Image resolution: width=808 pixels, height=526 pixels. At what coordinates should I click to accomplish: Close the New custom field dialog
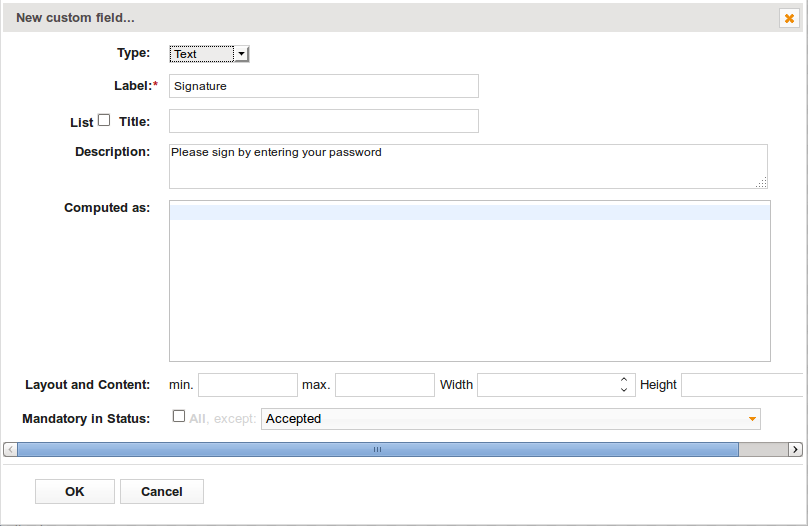pos(789,19)
